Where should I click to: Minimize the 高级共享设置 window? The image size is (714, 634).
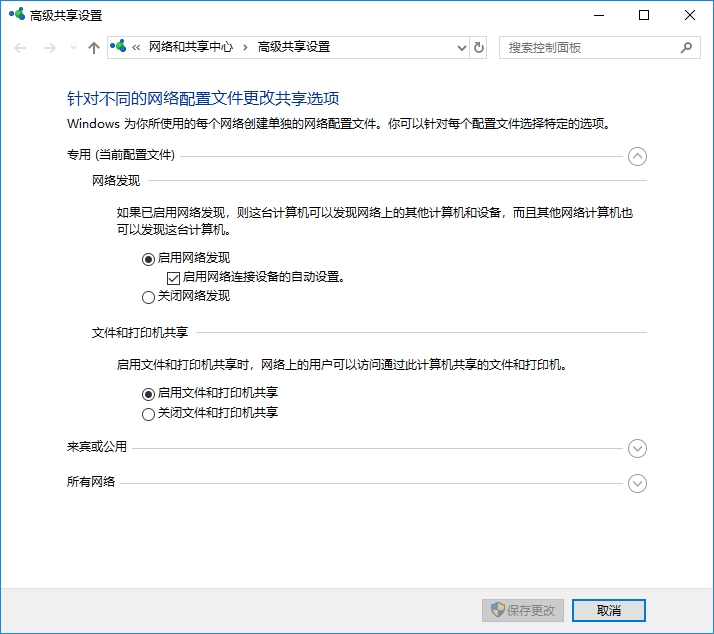point(599,15)
